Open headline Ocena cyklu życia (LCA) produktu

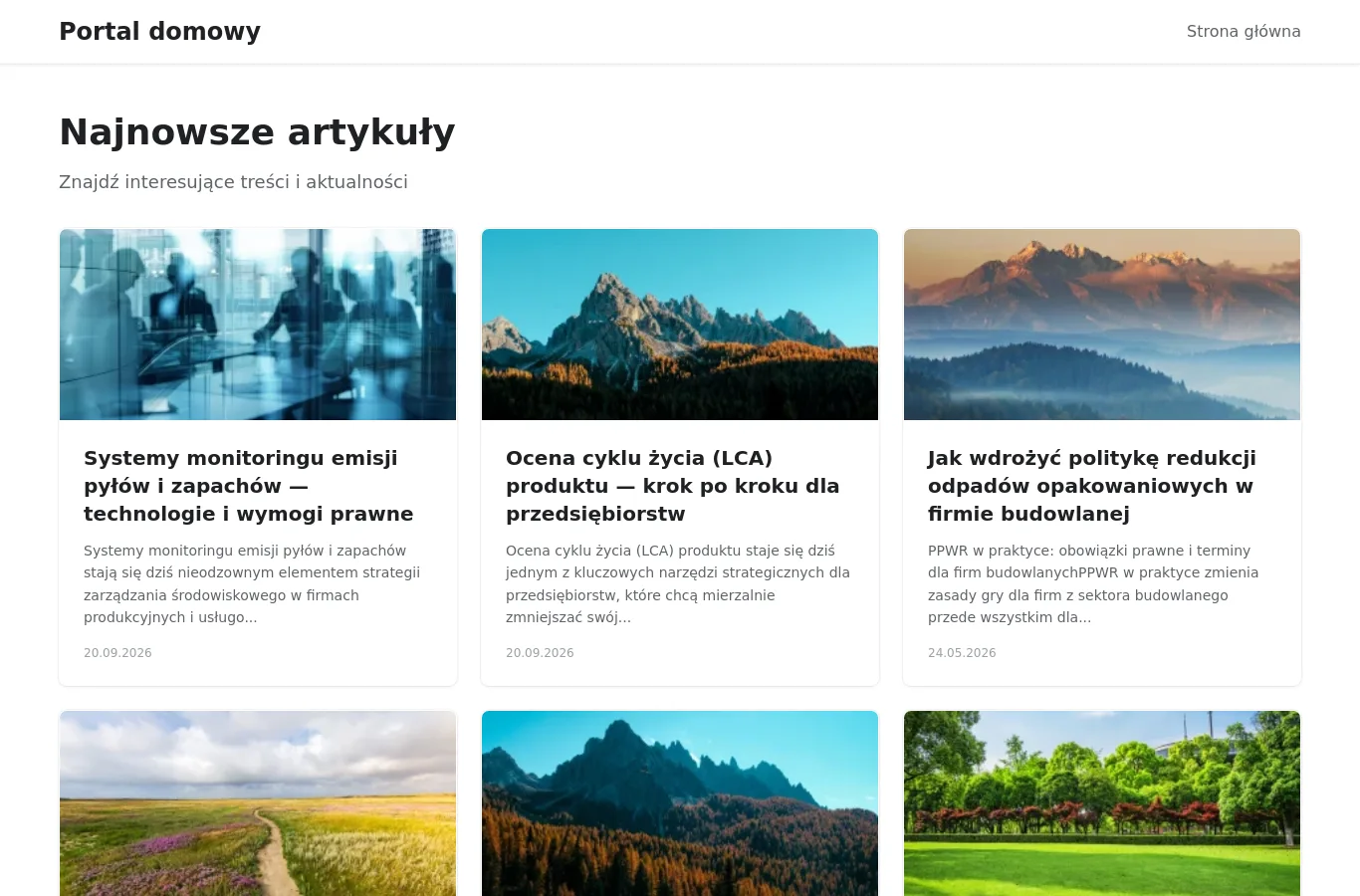click(x=673, y=486)
